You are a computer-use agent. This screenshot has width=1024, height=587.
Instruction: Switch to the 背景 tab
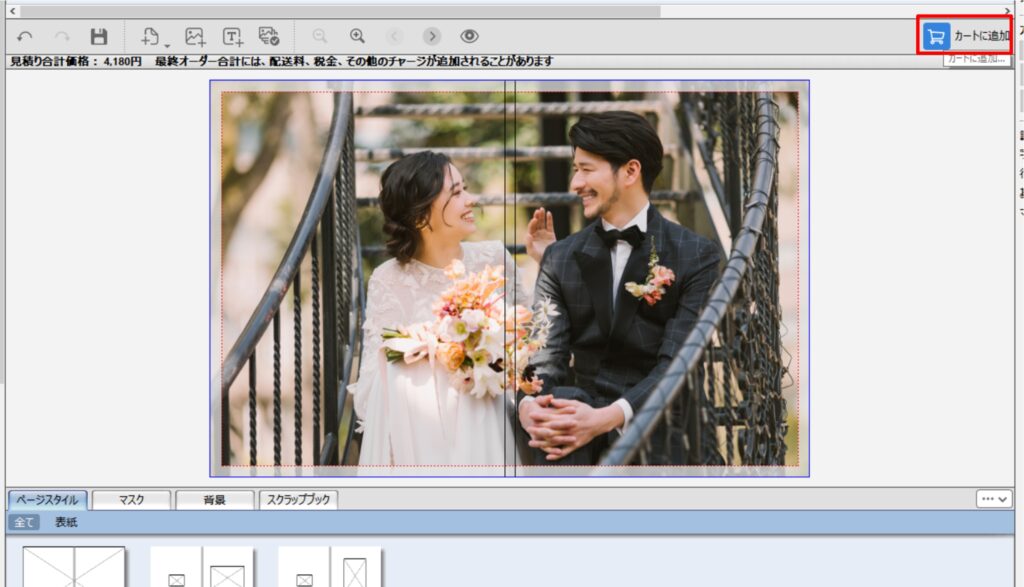click(x=214, y=500)
